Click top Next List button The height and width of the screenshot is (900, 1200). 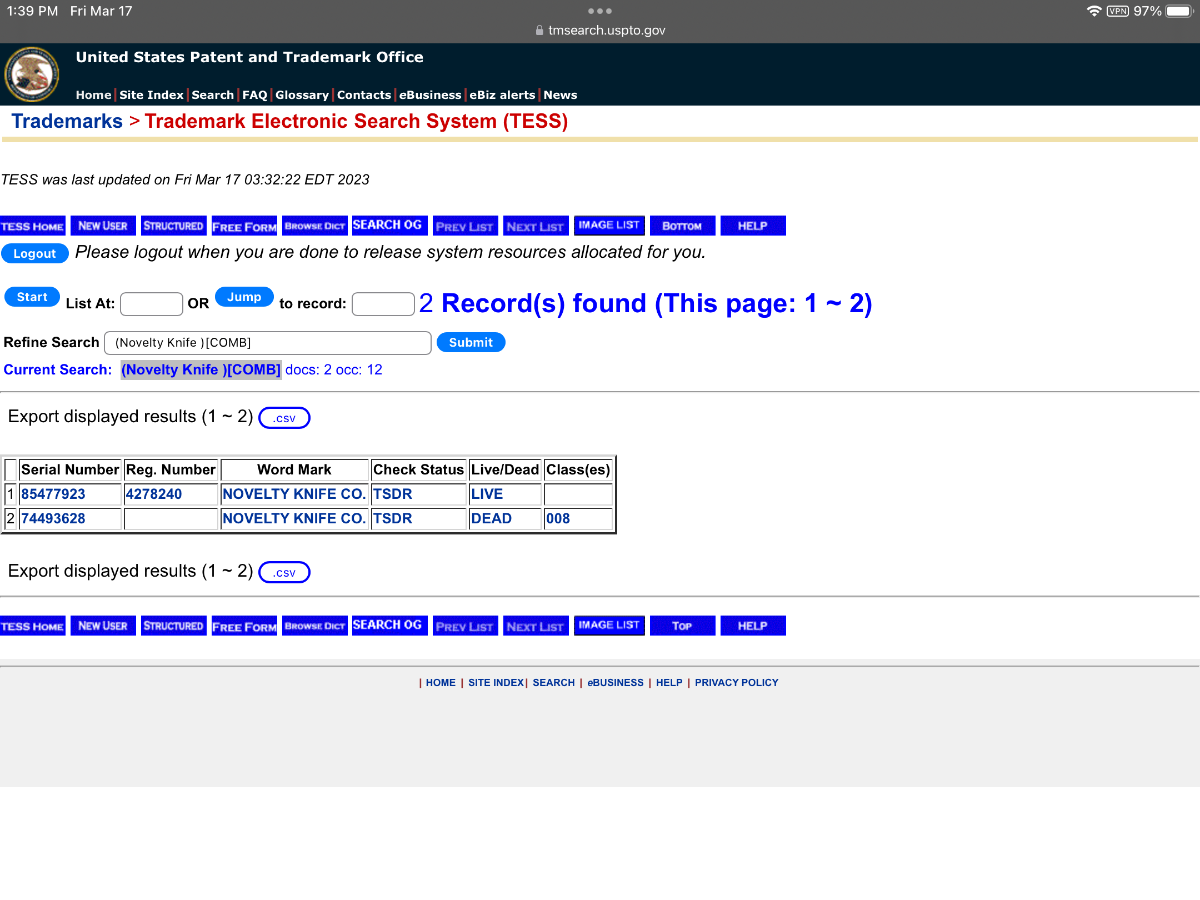(536, 226)
